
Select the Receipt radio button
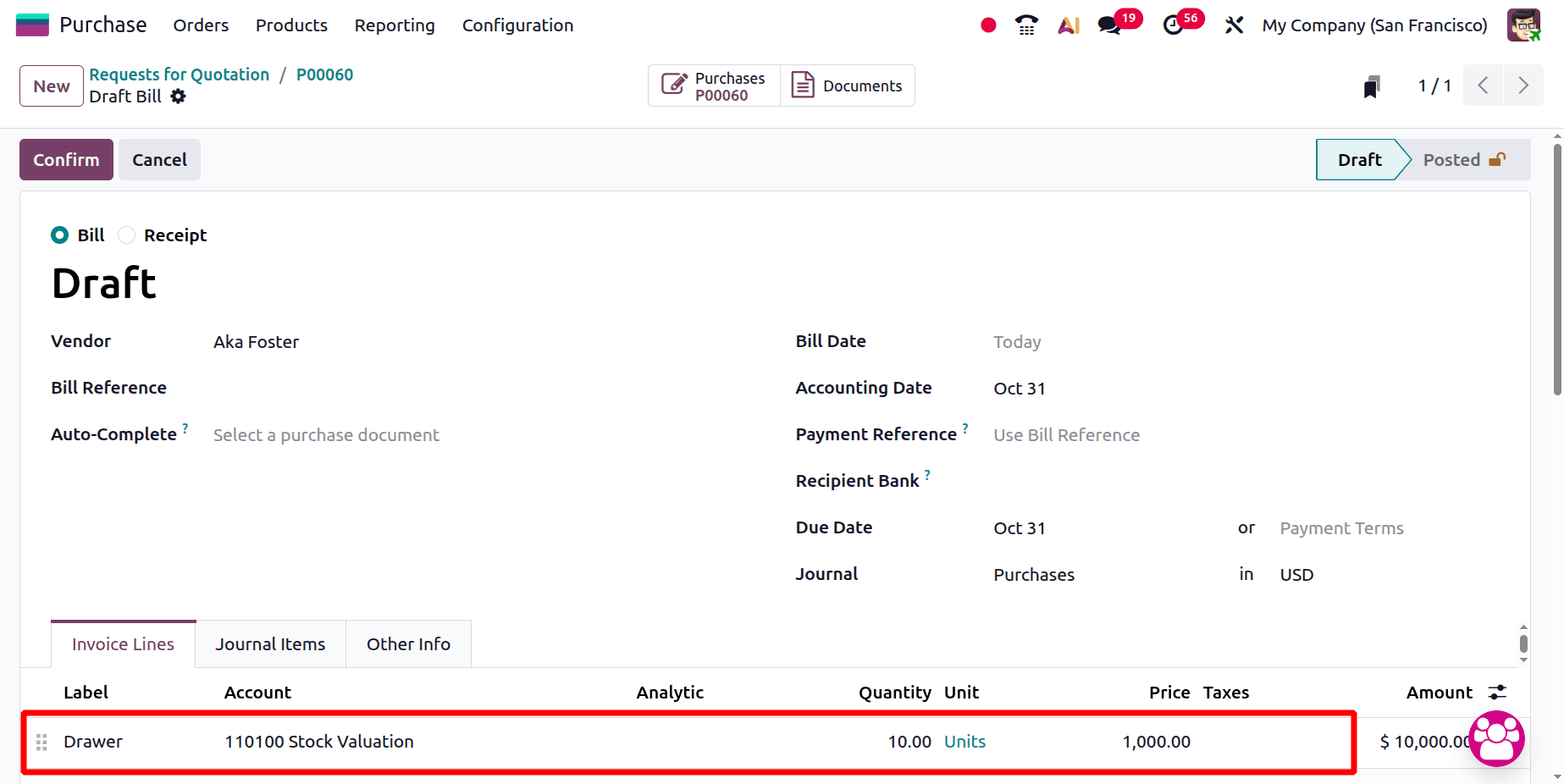click(126, 235)
